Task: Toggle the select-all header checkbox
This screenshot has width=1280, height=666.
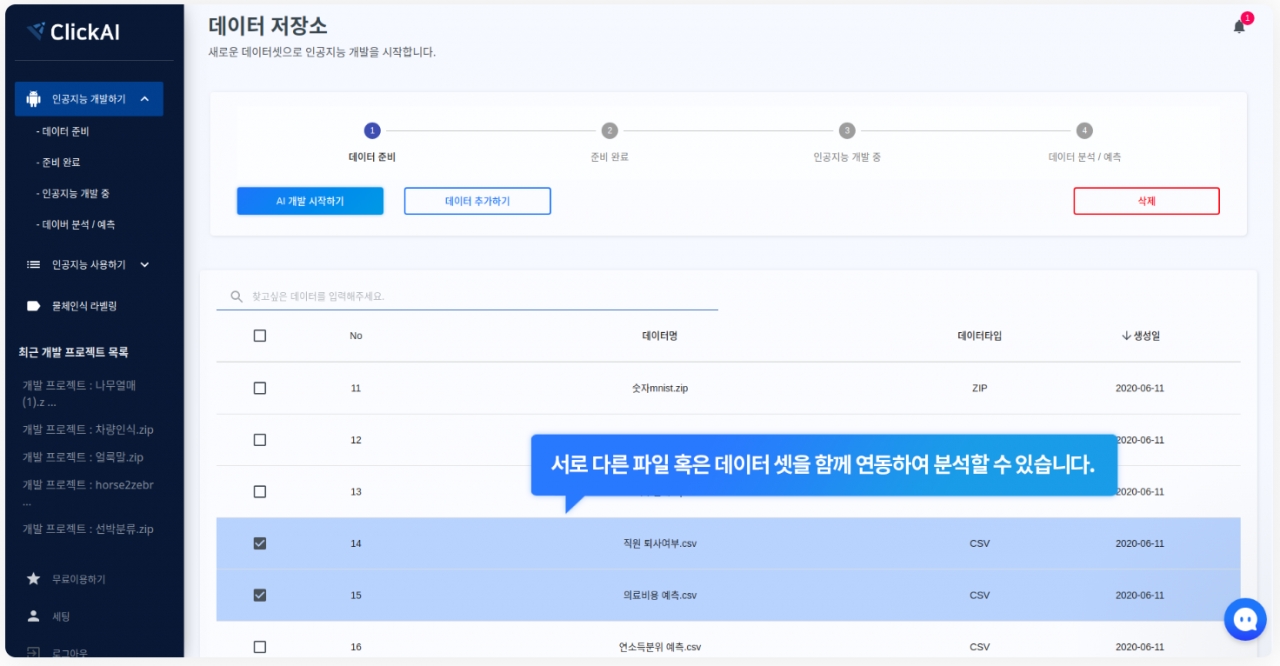Action: click(x=260, y=336)
